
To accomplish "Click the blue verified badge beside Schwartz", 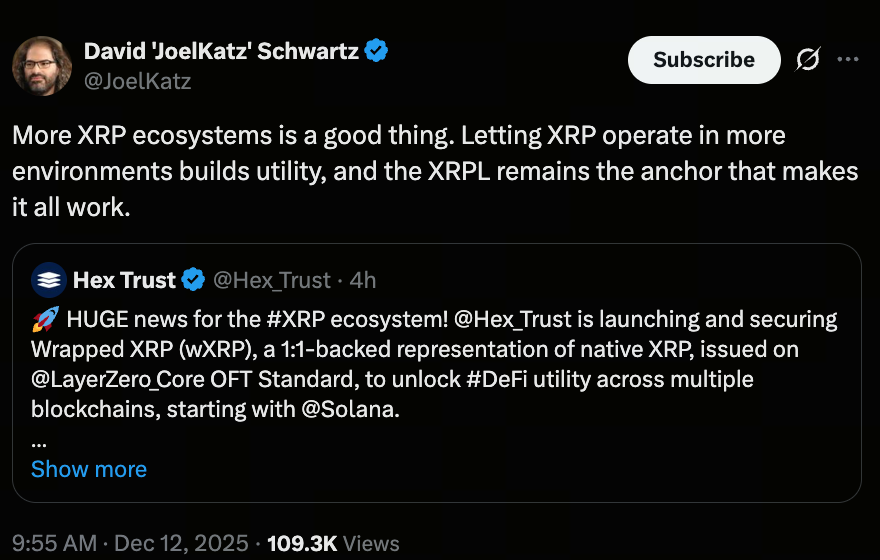I will tap(376, 52).
